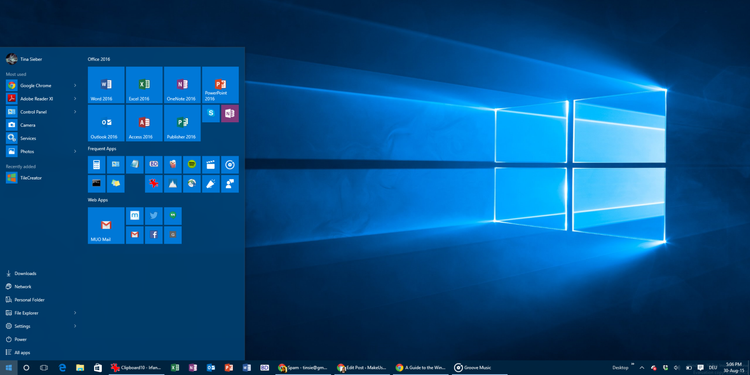
Task: Click the Twitter web app tile
Action: click(x=154, y=216)
